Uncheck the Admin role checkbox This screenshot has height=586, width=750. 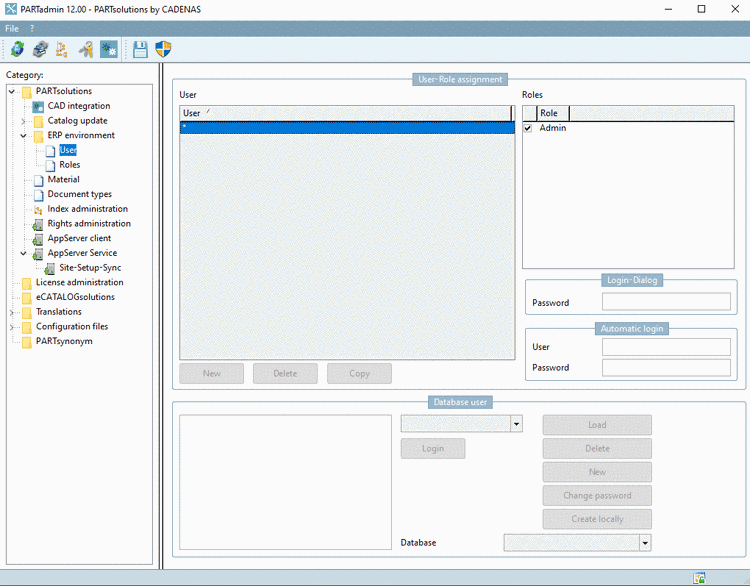[x=528, y=128]
